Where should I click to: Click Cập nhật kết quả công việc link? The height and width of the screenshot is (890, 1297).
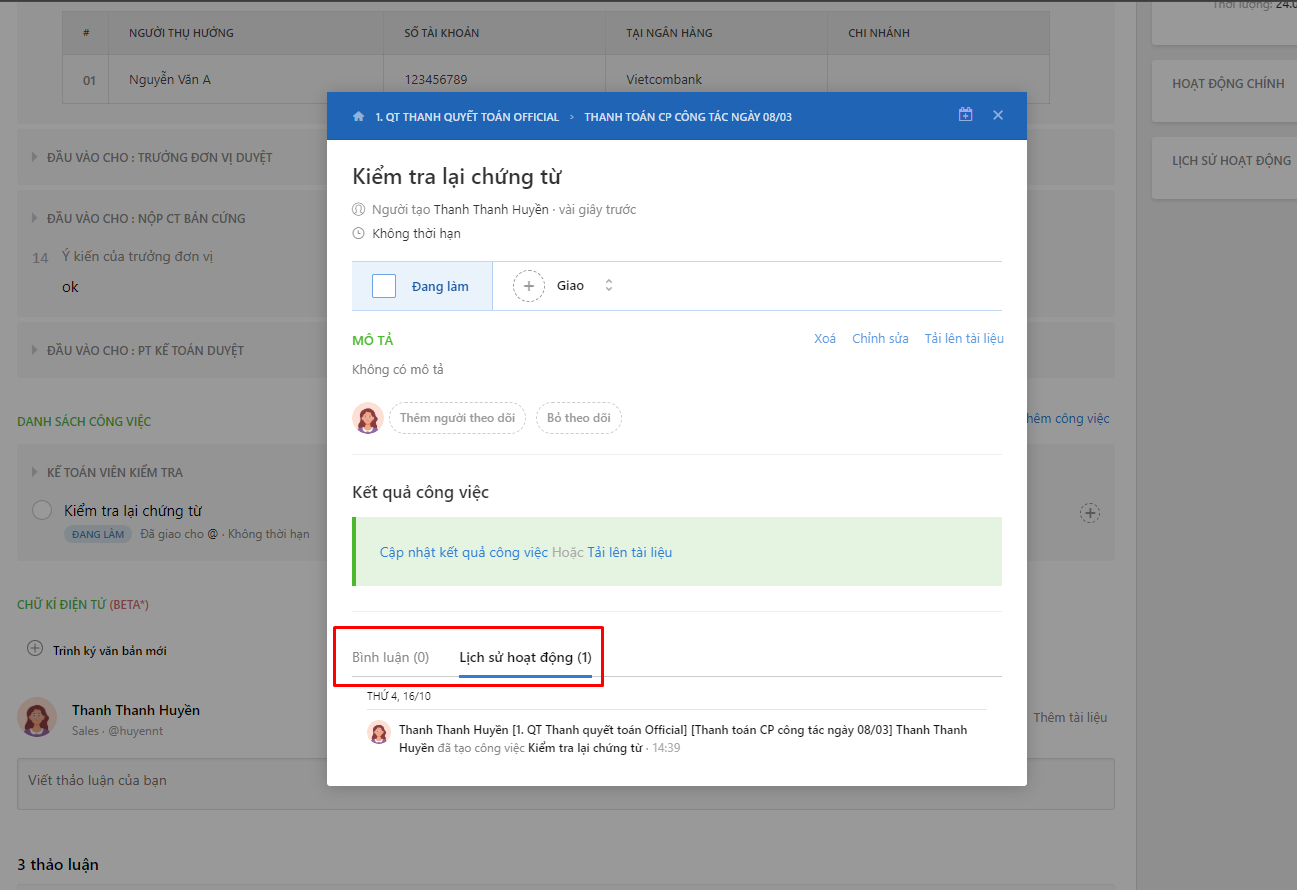[464, 552]
